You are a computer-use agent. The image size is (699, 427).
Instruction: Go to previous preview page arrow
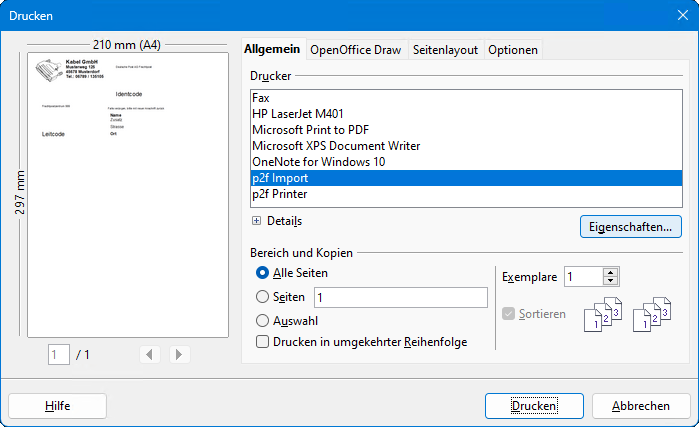pyautogui.click(x=149, y=354)
